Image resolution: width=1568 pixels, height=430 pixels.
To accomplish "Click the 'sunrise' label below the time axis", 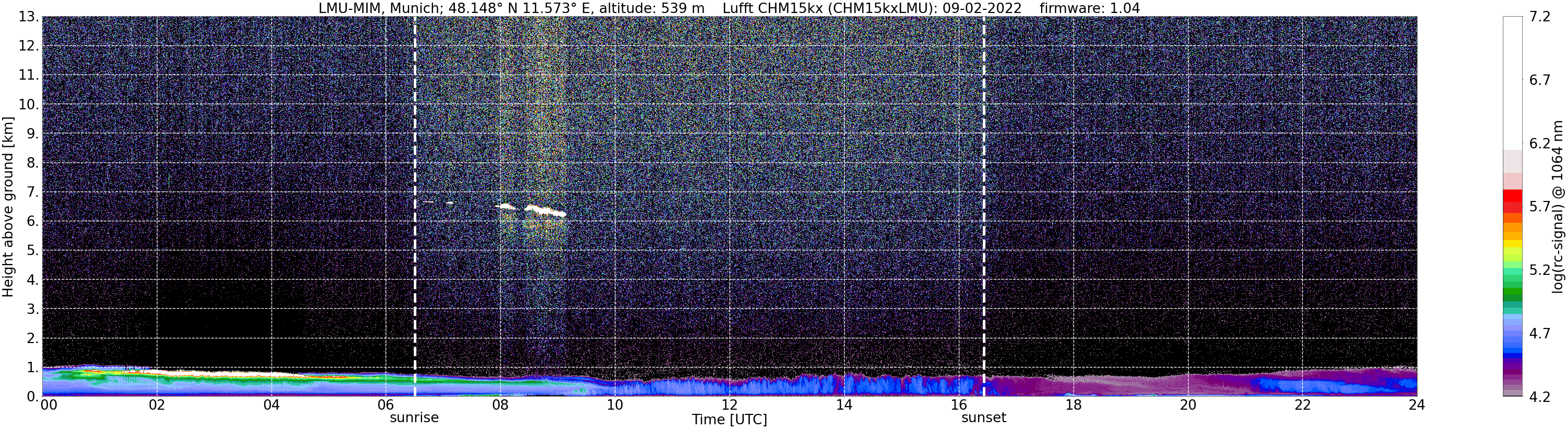I will [414, 418].
